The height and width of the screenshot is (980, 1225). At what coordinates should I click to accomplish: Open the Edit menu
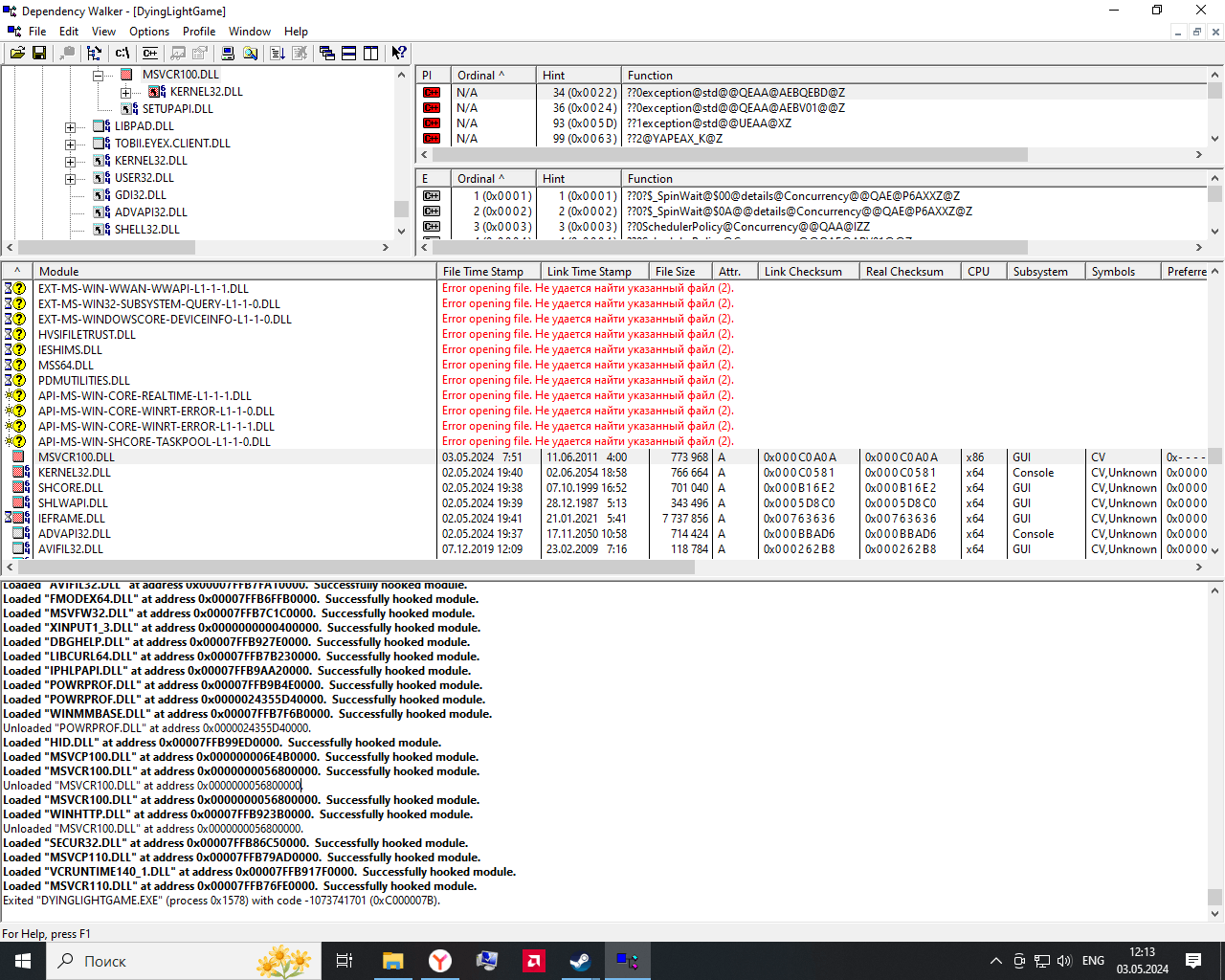pyautogui.click(x=69, y=32)
